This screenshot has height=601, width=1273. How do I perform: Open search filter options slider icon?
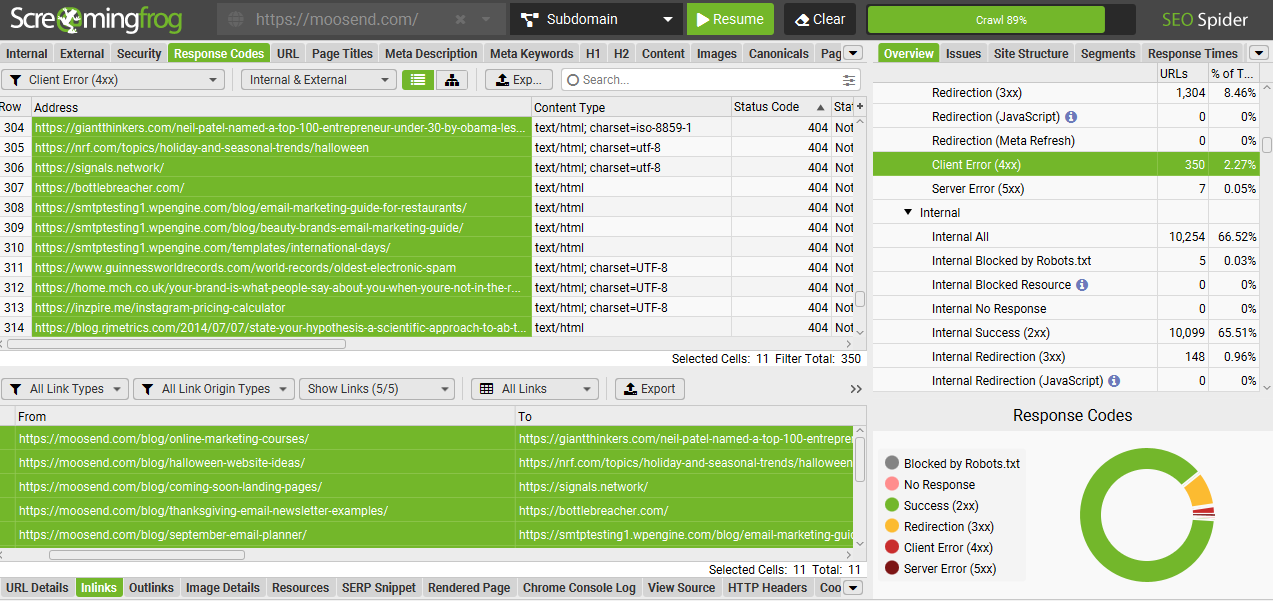850,80
